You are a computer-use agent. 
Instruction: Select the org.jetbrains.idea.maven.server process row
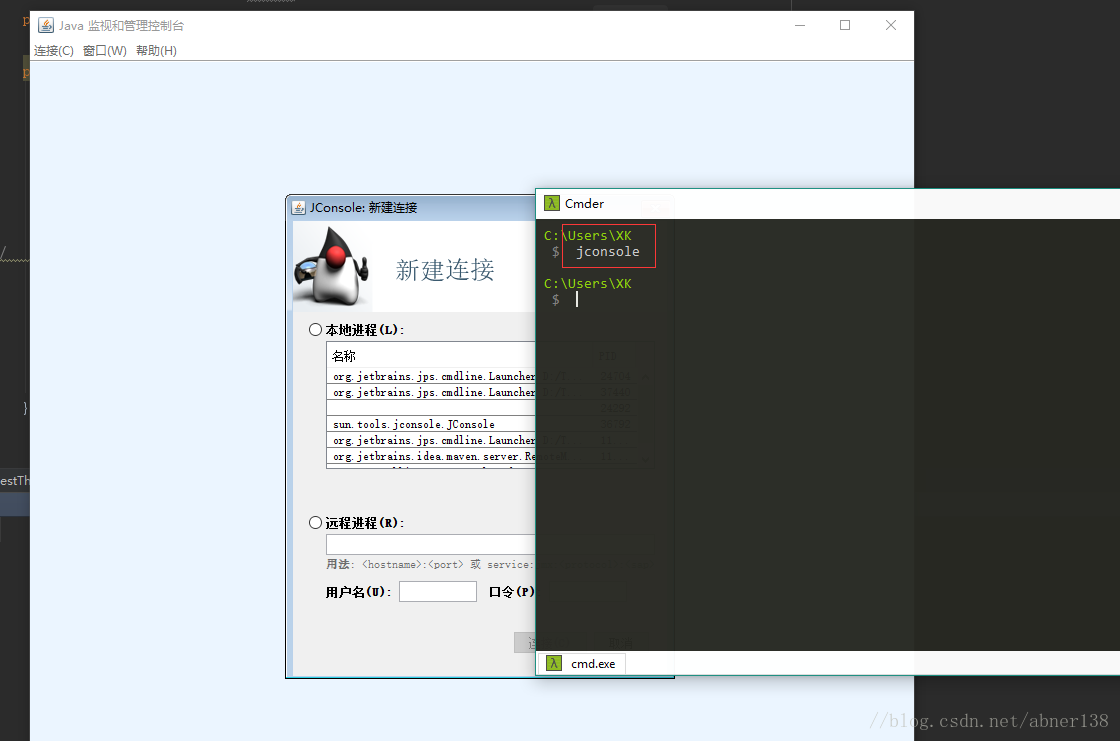pos(431,456)
